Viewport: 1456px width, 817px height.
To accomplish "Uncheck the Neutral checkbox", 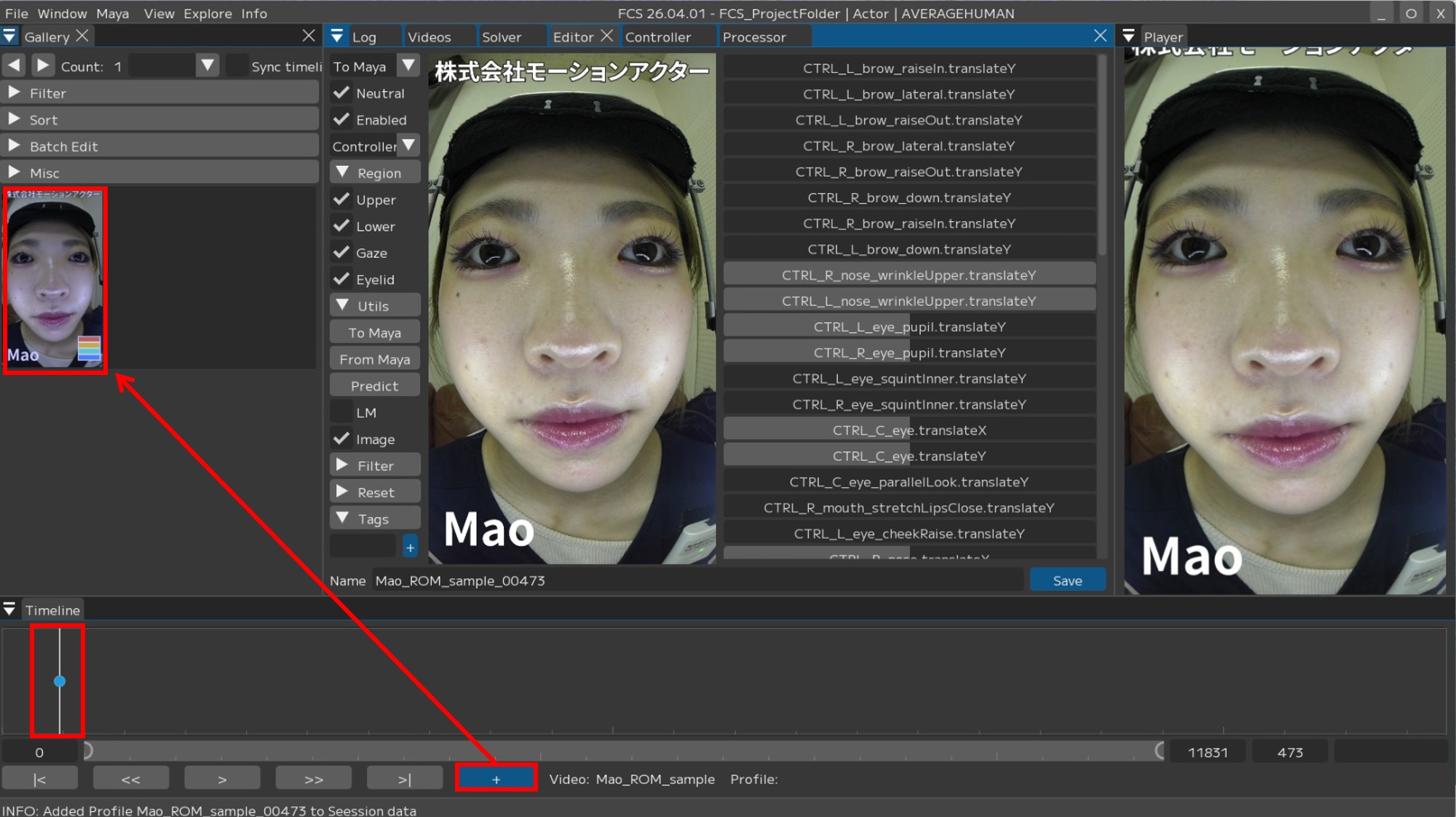I will tap(341, 92).
